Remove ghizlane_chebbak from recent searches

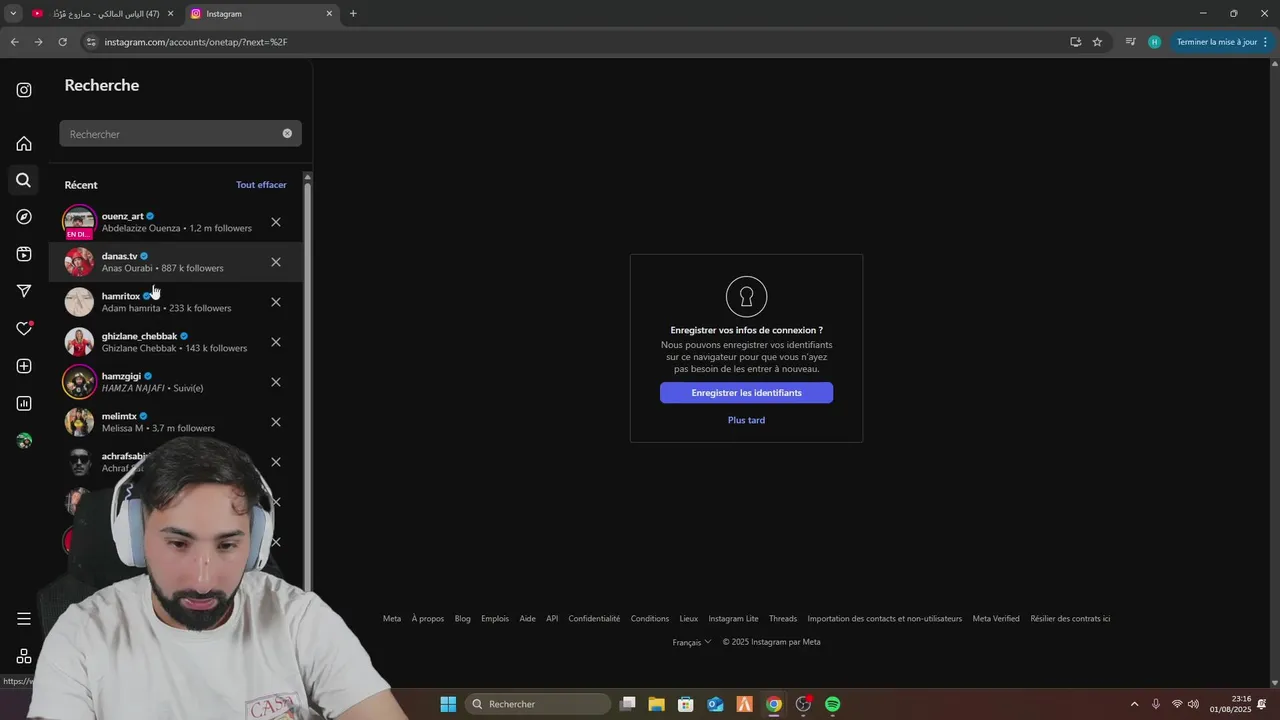click(x=276, y=342)
